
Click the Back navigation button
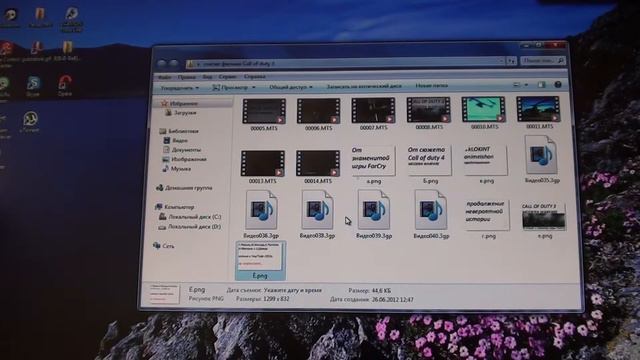(x=162, y=64)
